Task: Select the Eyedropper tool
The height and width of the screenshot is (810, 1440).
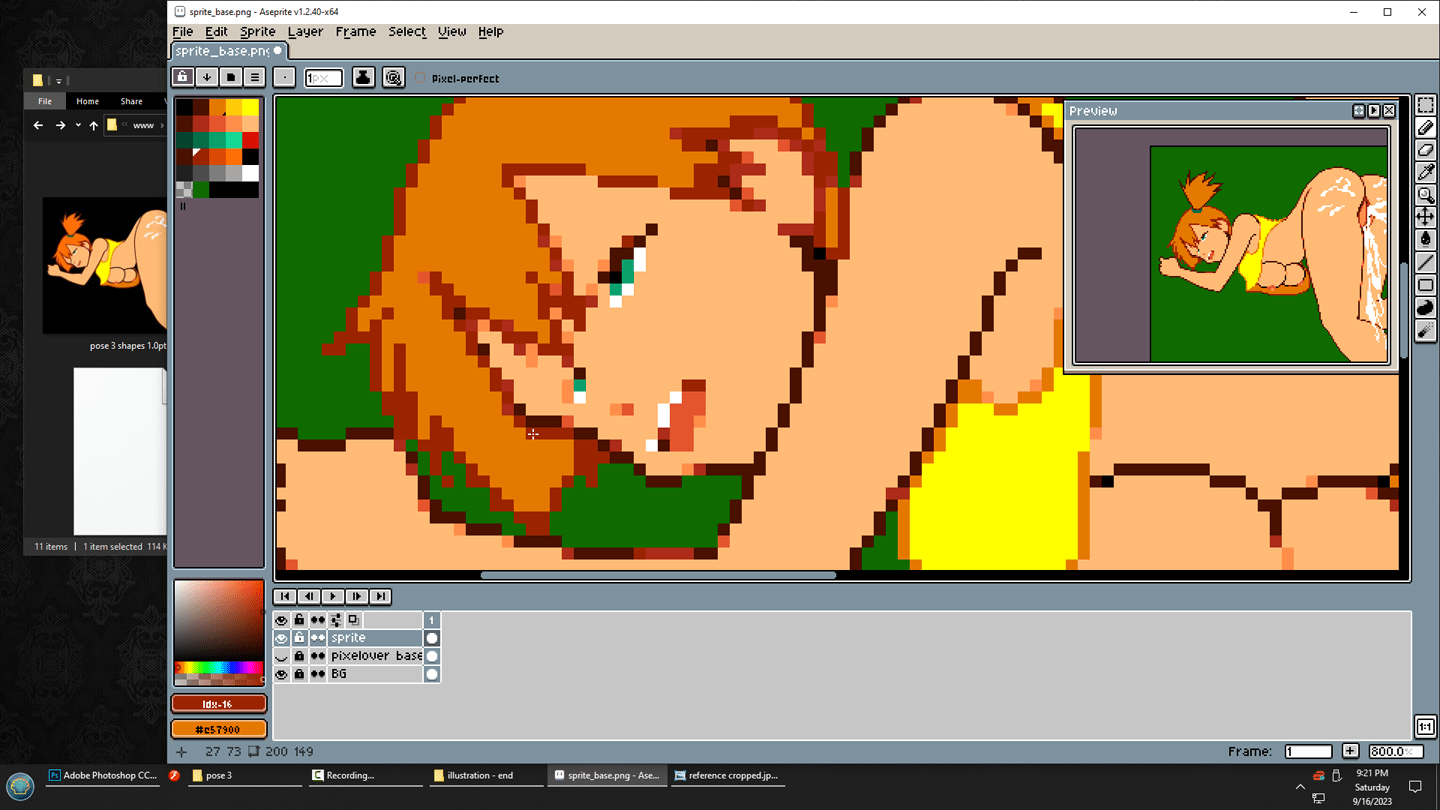Action: (x=1426, y=172)
